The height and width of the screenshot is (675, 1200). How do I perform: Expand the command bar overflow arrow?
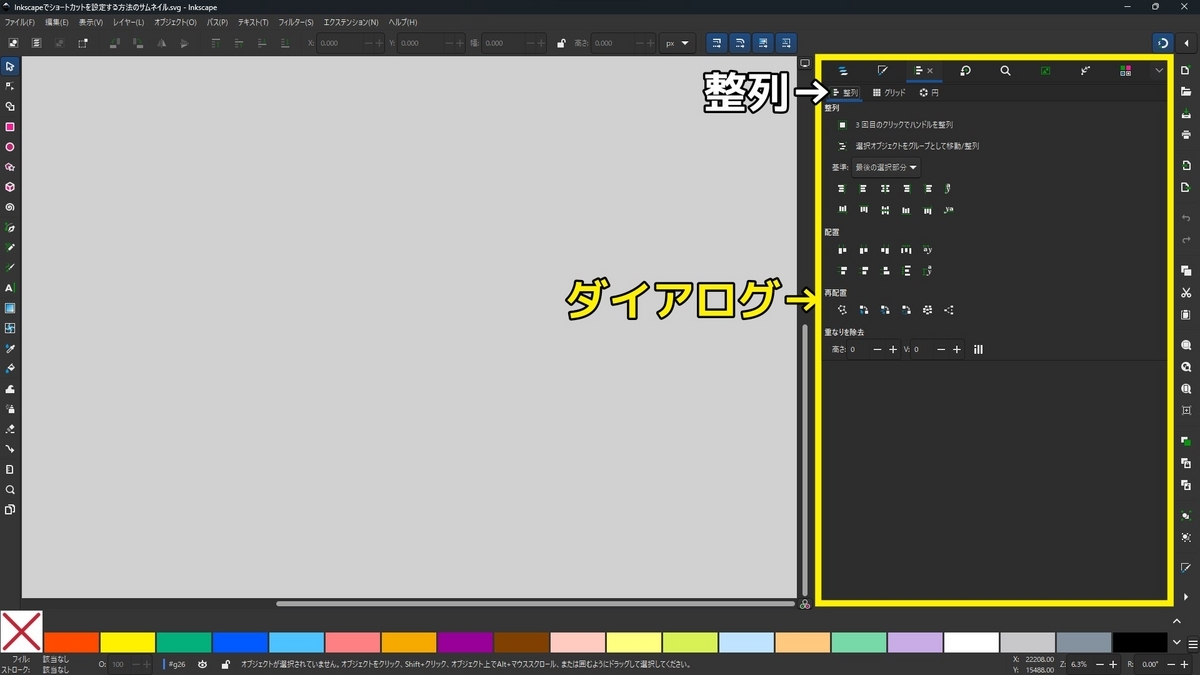click(1186, 597)
